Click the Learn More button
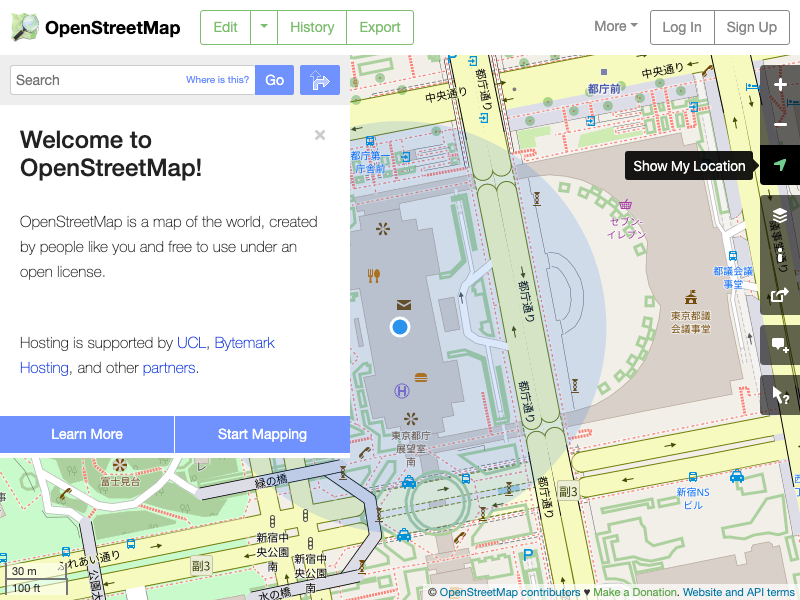The height and width of the screenshot is (600, 800). (87, 434)
